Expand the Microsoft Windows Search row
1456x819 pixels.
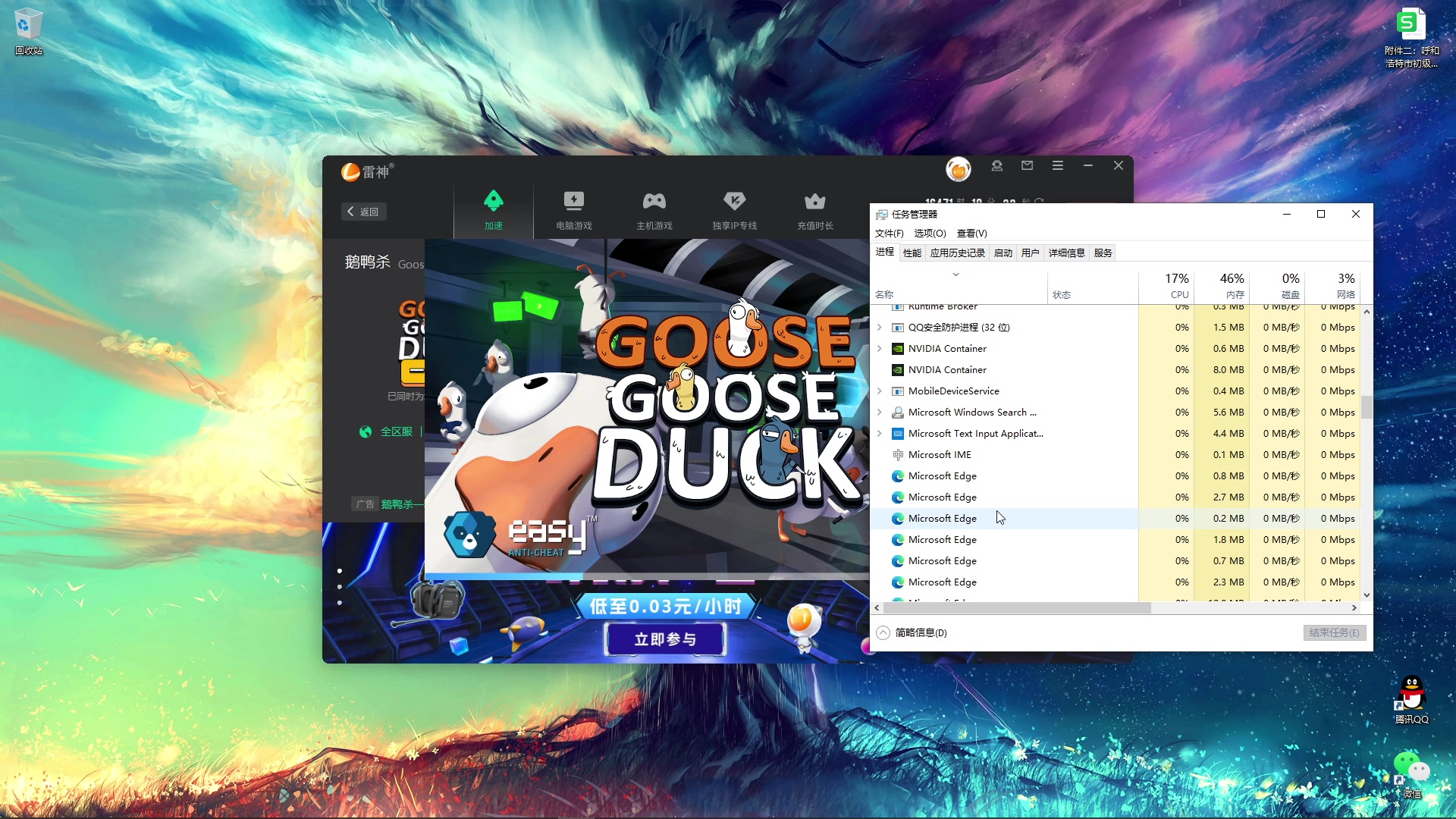[880, 413]
